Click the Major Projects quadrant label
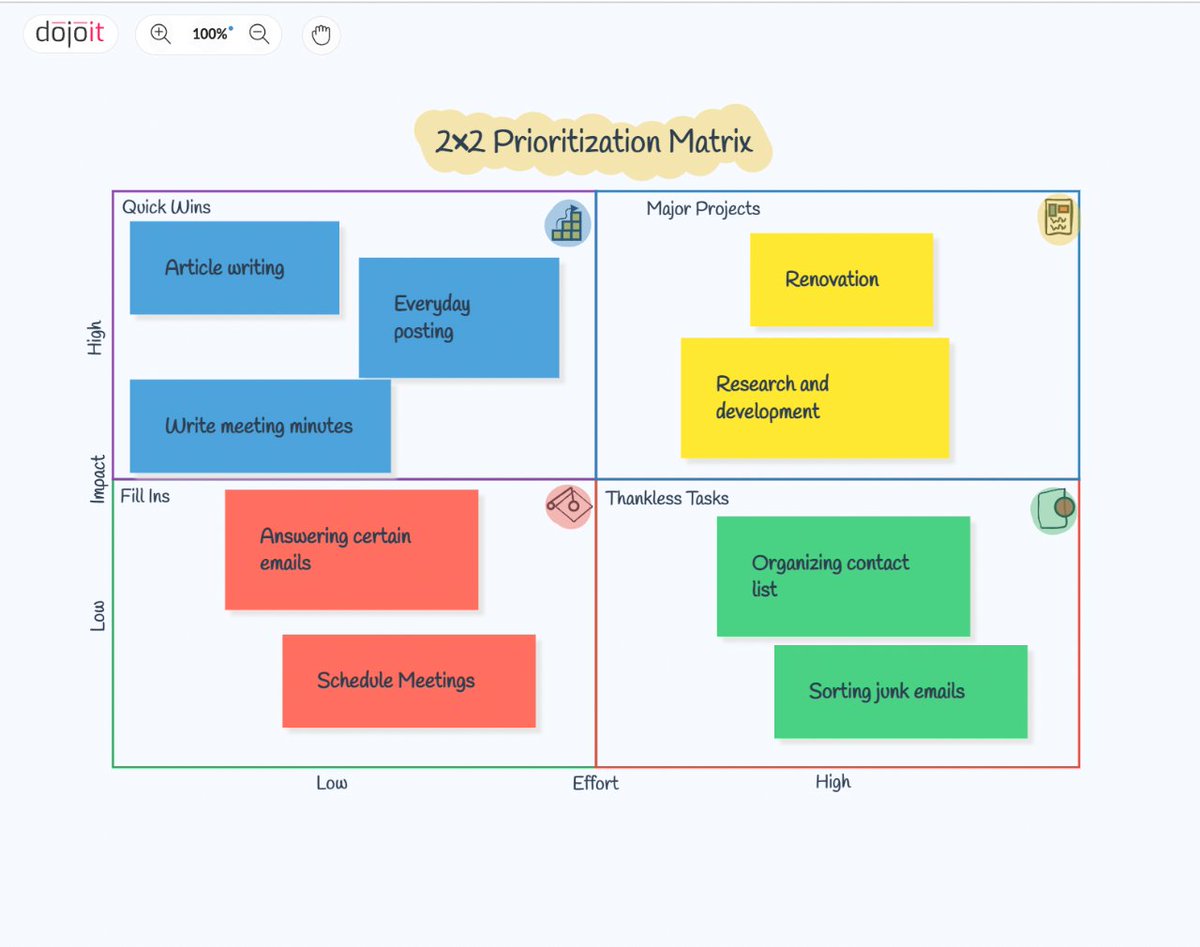Viewport: 1200px width, 947px height. tap(703, 209)
